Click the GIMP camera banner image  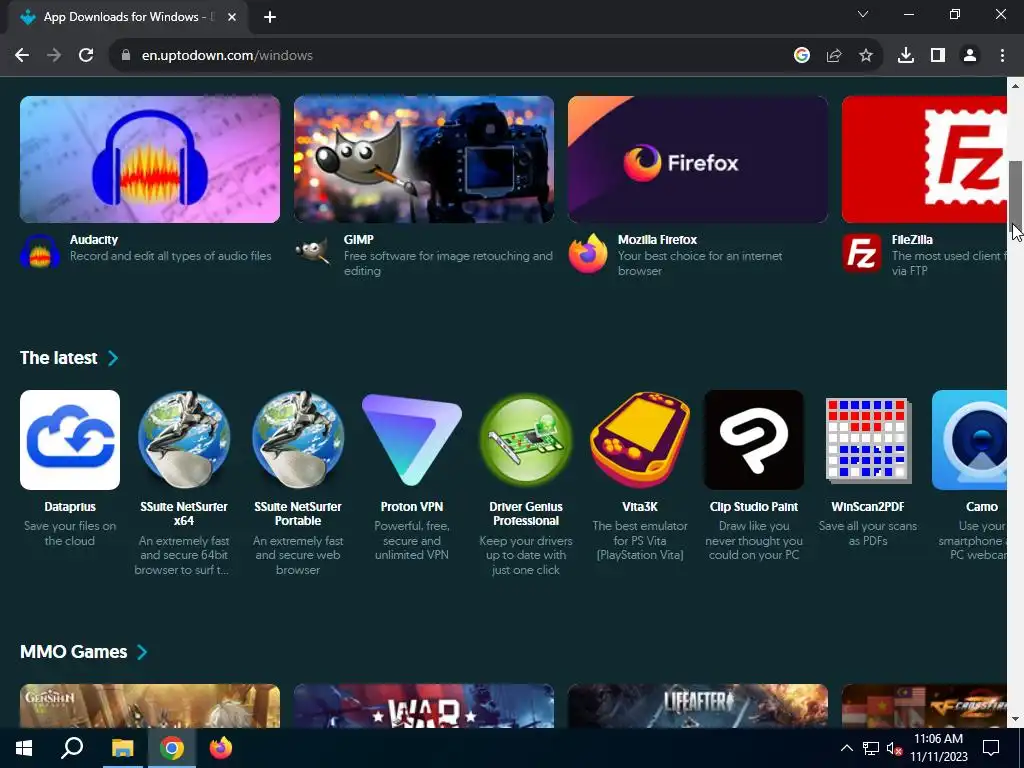(424, 159)
